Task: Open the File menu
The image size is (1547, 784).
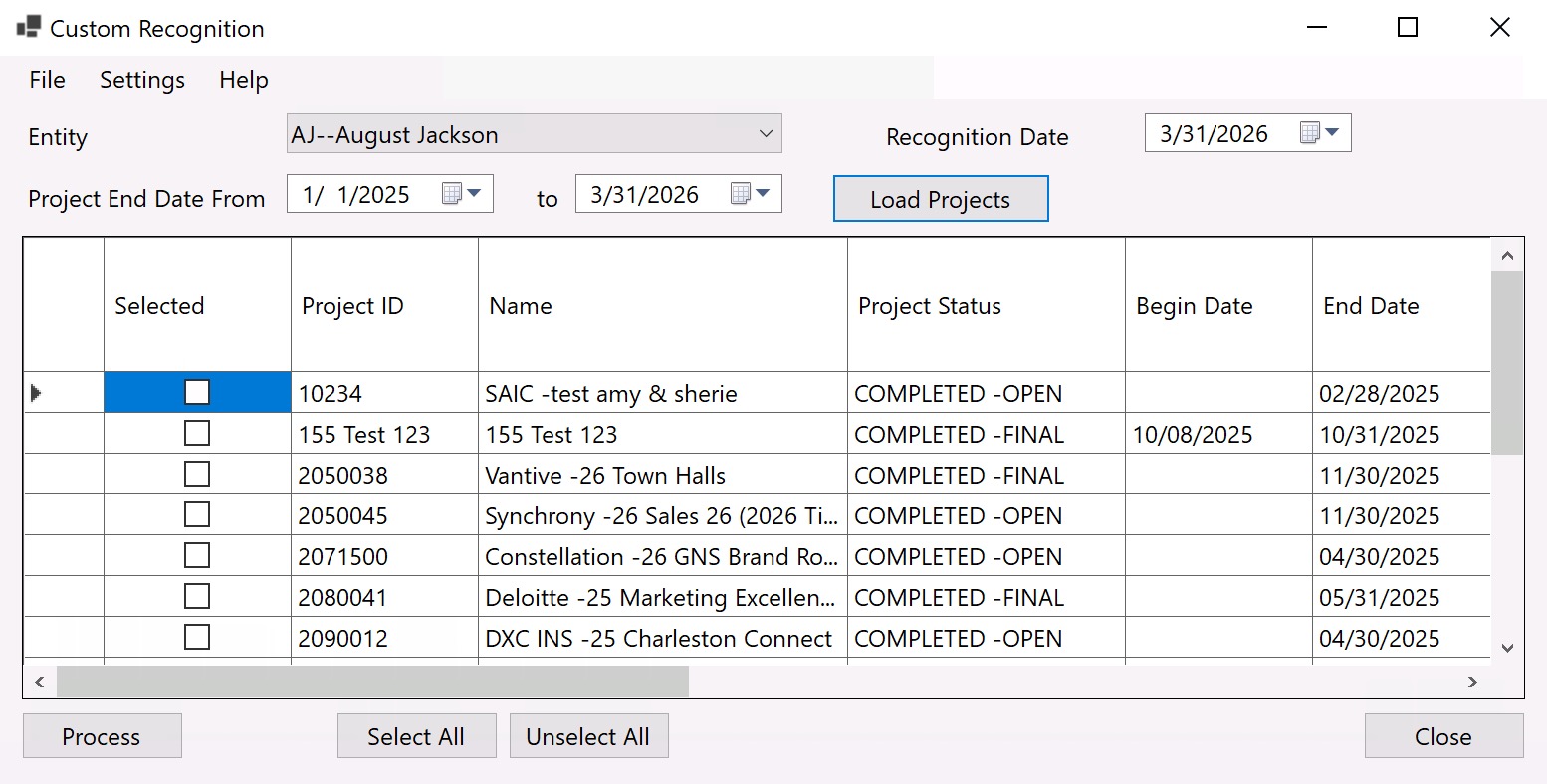Action: [x=46, y=80]
